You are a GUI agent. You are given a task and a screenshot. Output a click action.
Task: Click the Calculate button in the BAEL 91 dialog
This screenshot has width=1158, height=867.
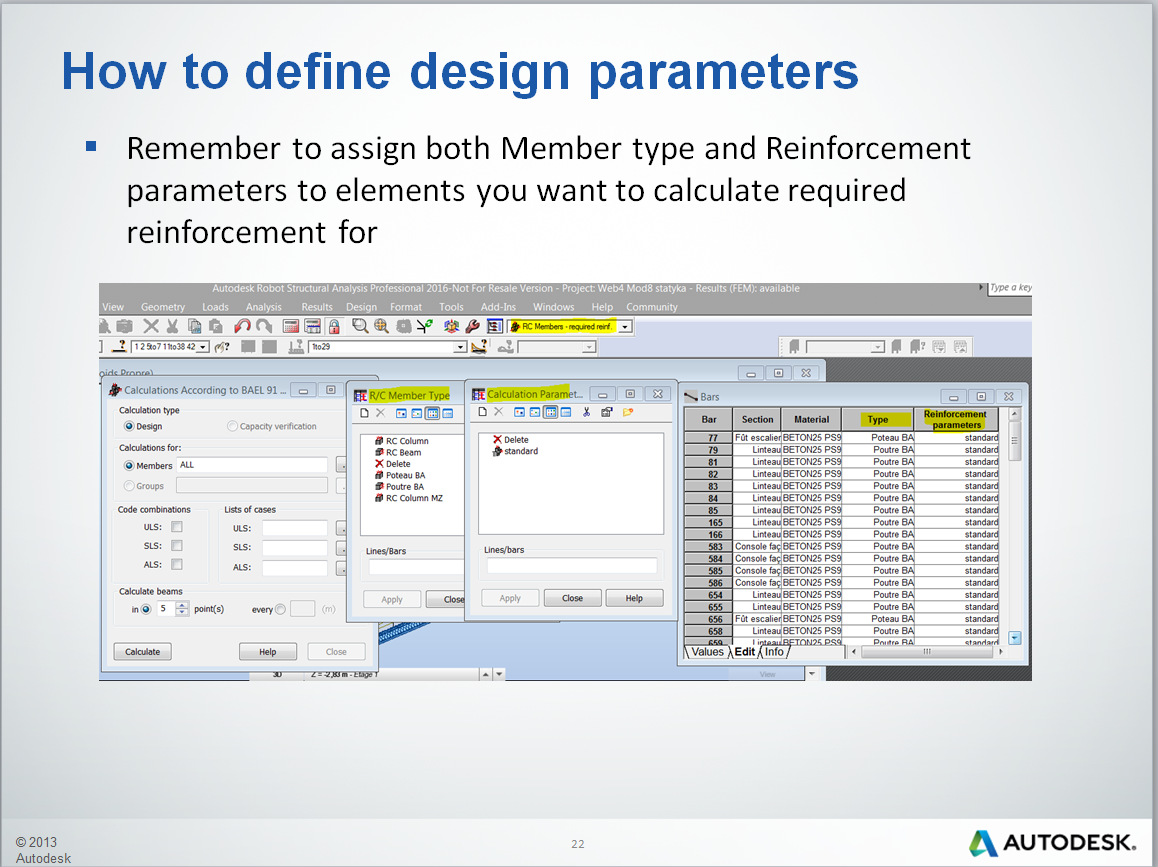click(141, 651)
